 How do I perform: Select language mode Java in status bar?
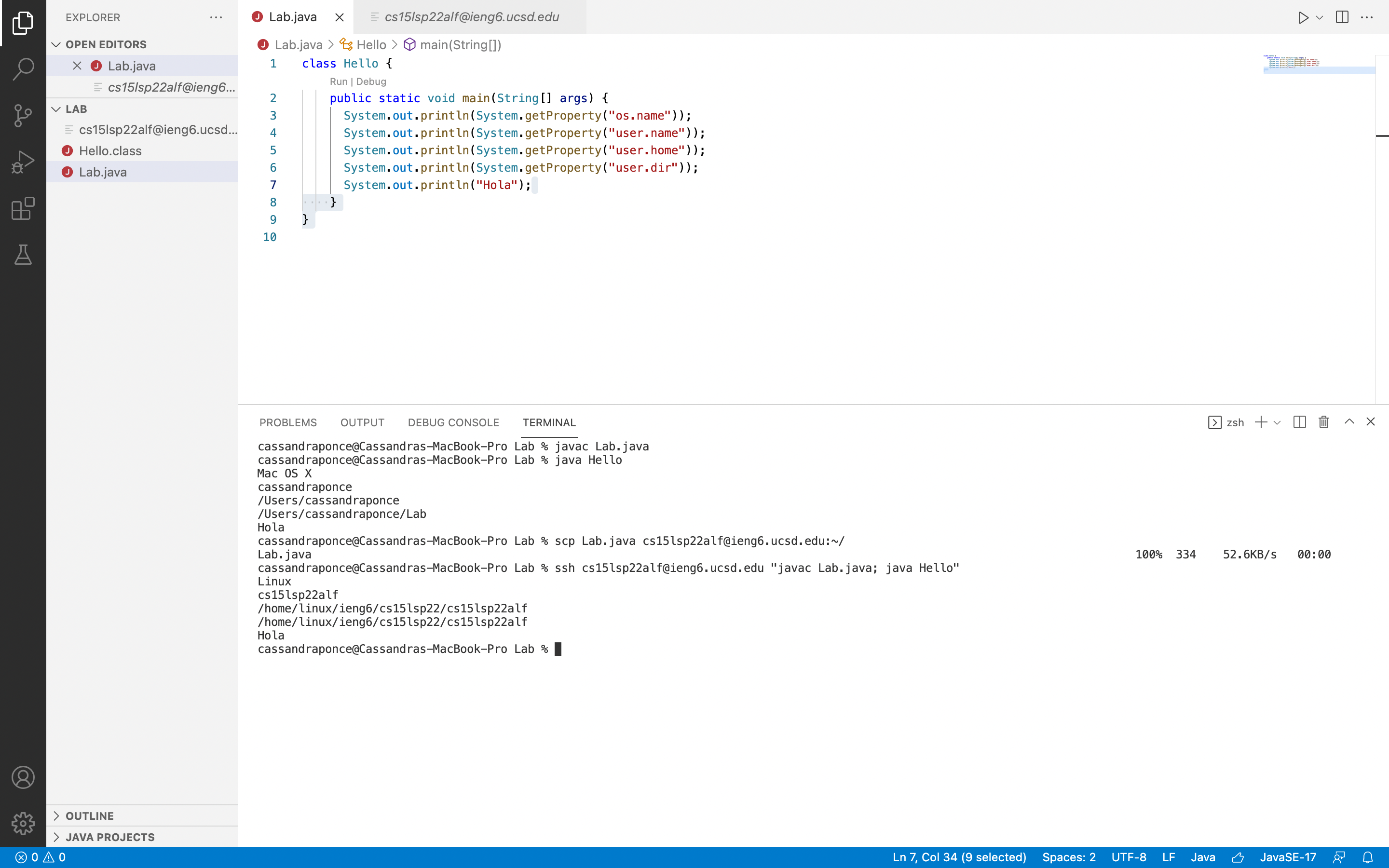coord(1203,857)
